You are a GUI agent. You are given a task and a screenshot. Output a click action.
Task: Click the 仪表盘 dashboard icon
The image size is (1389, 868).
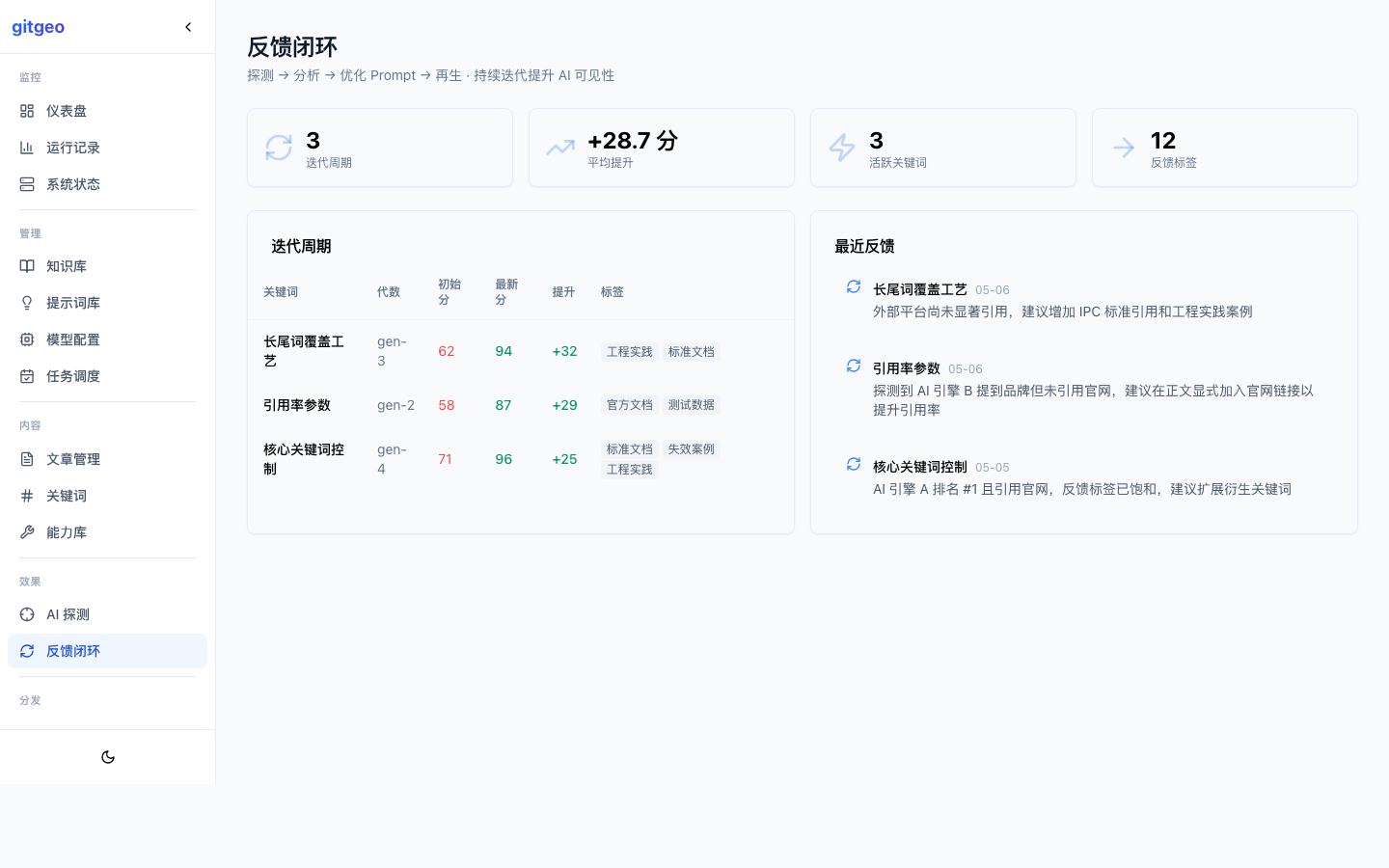(27, 111)
